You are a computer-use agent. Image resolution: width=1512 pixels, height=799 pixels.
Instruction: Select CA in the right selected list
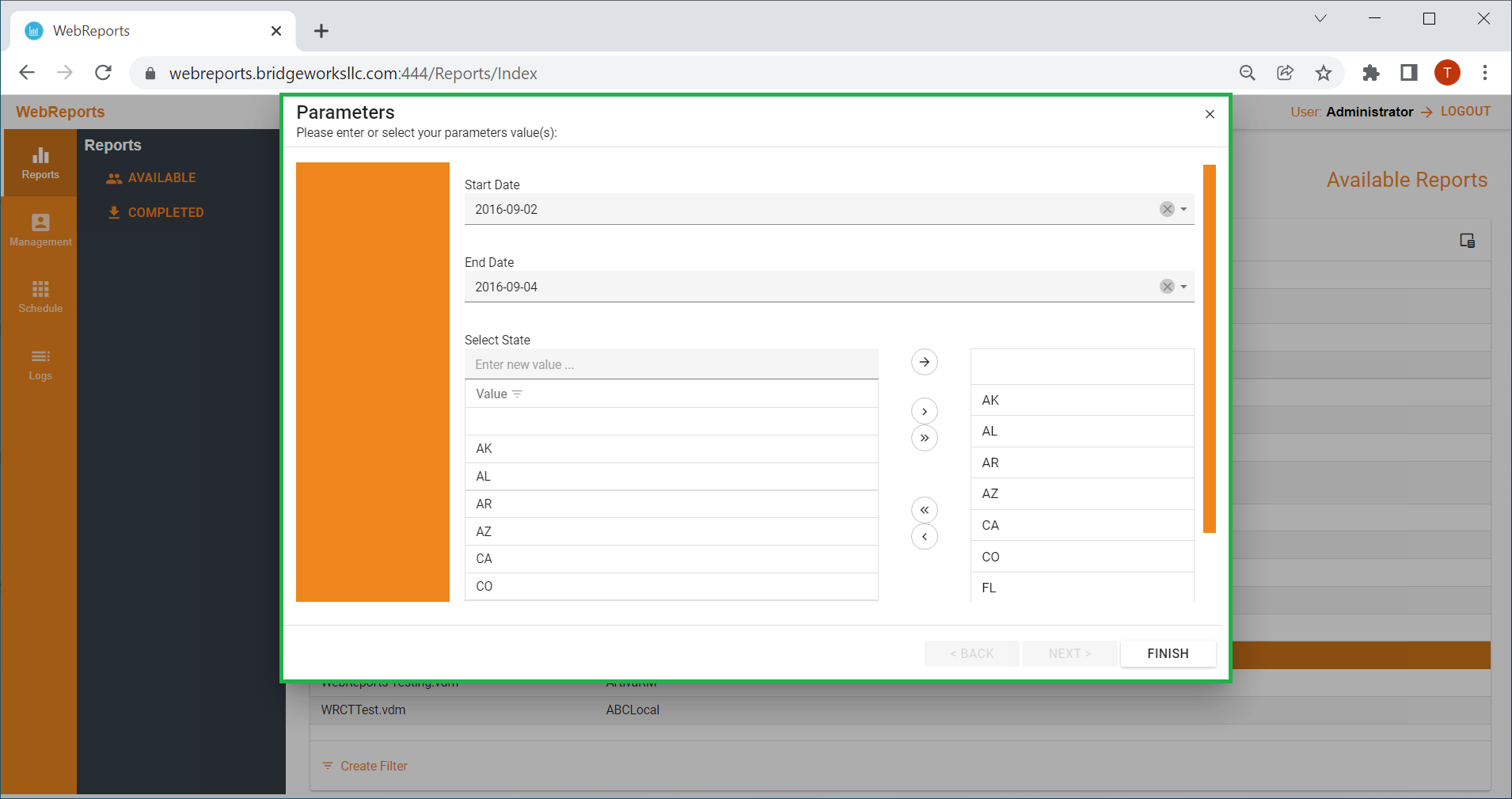coord(1082,525)
